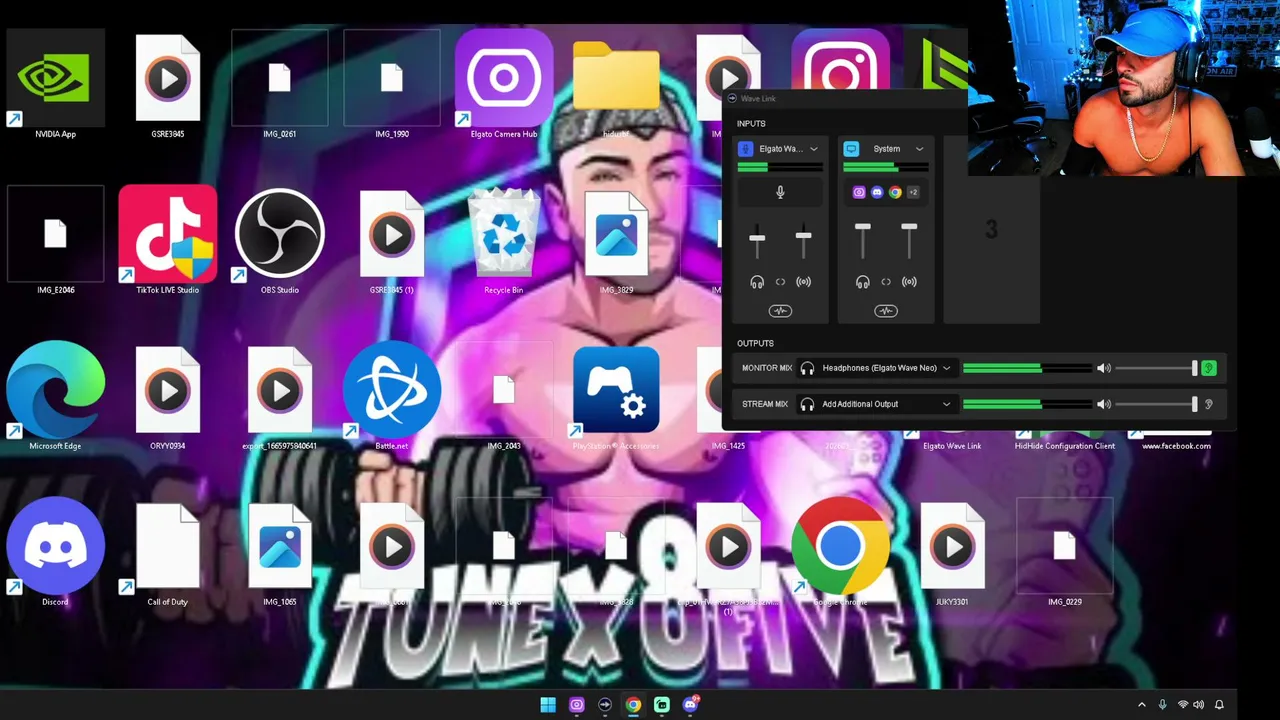The height and width of the screenshot is (720, 1280).
Task: Click the Stream Mix master volume slider
Action: pyautogui.click(x=1156, y=404)
